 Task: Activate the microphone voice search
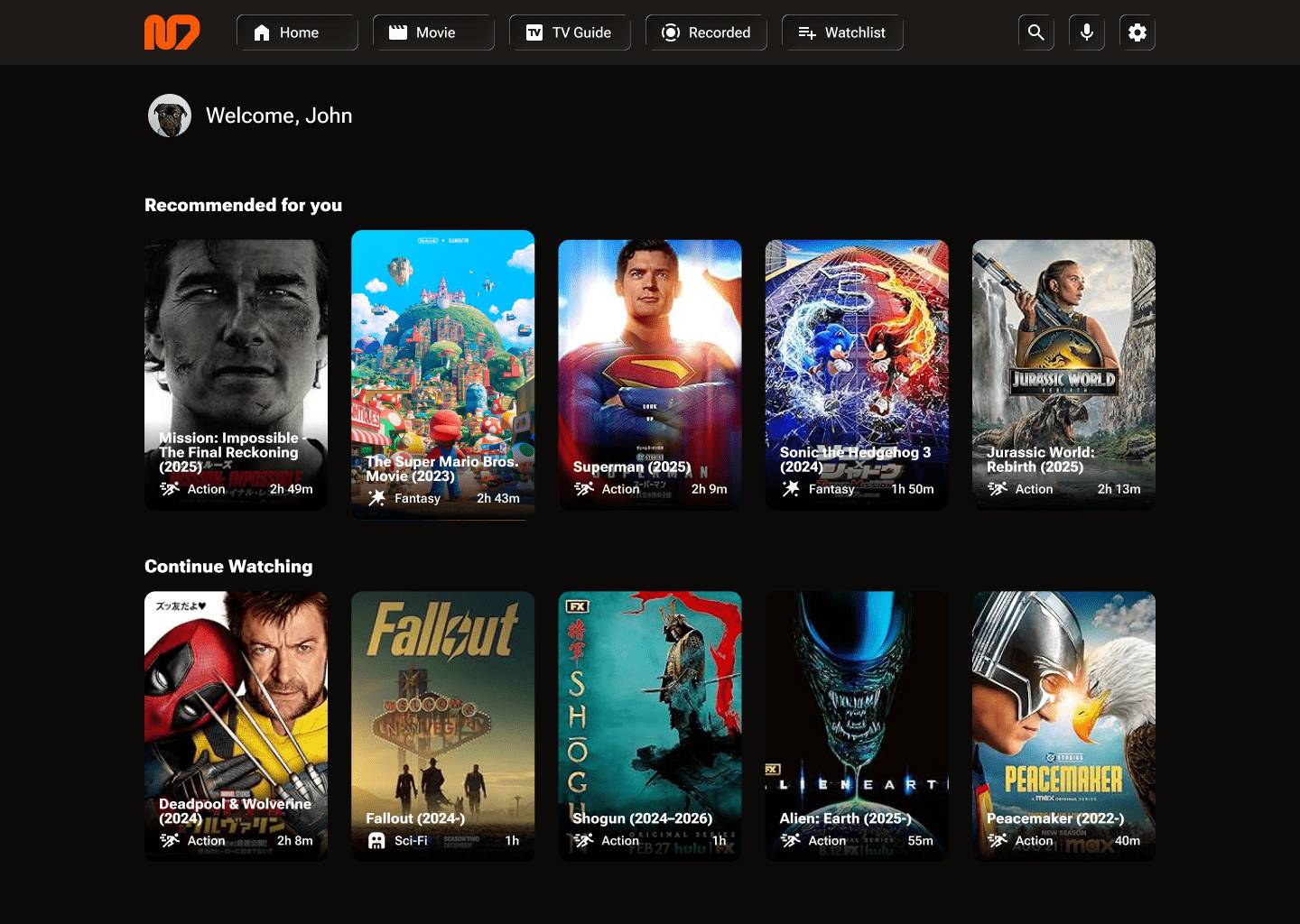(x=1087, y=32)
